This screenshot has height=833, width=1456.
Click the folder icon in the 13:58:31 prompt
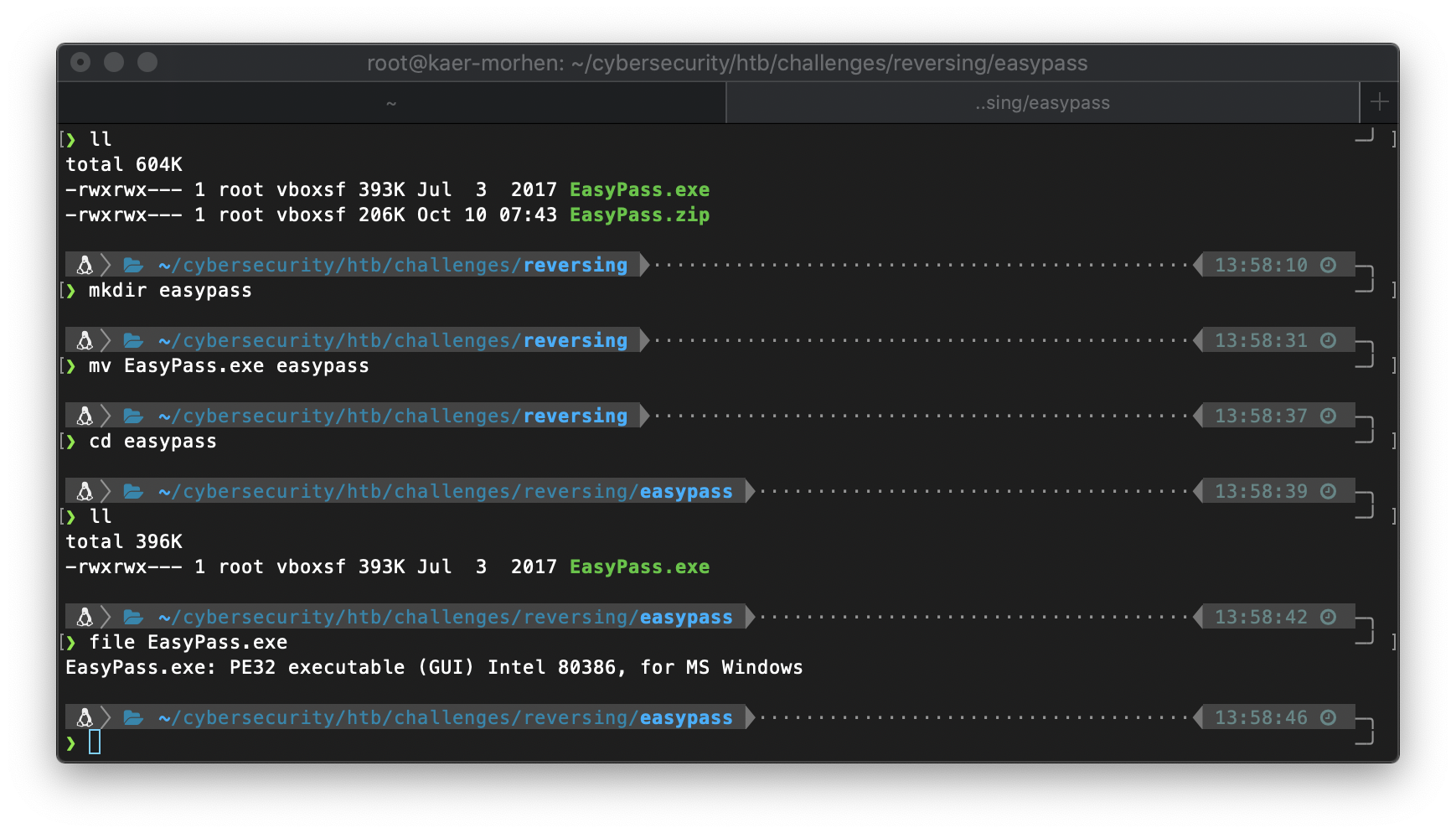[x=133, y=340]
